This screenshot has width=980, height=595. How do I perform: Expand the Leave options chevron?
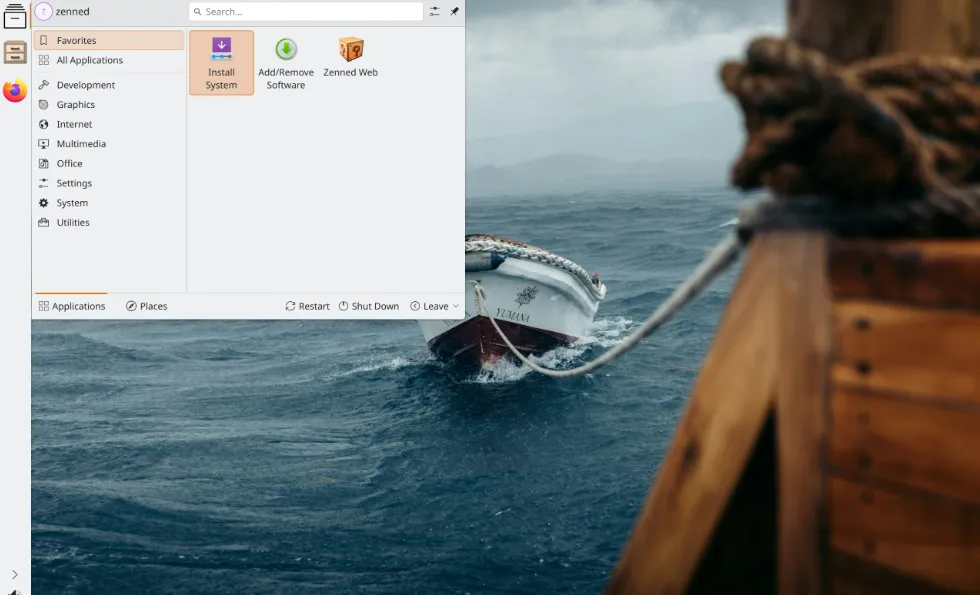point(456,306)
